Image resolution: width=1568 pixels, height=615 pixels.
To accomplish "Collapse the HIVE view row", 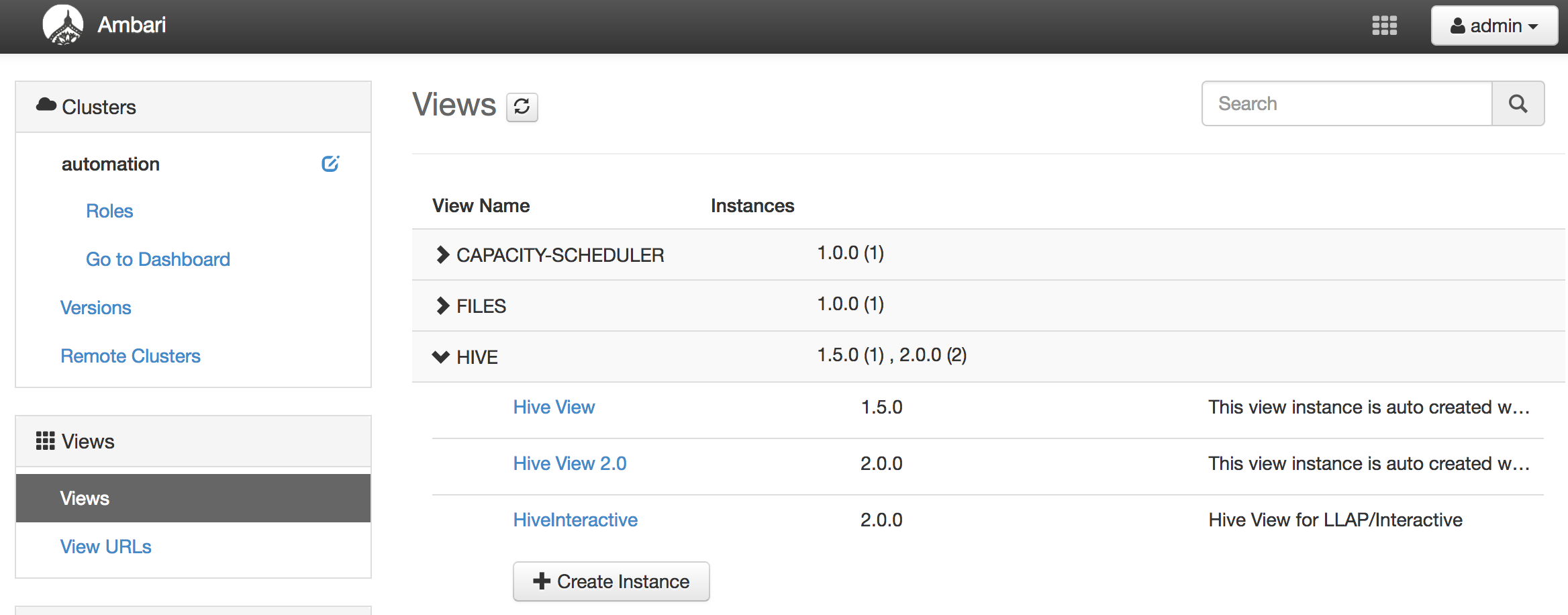I will tap(440, 357).
